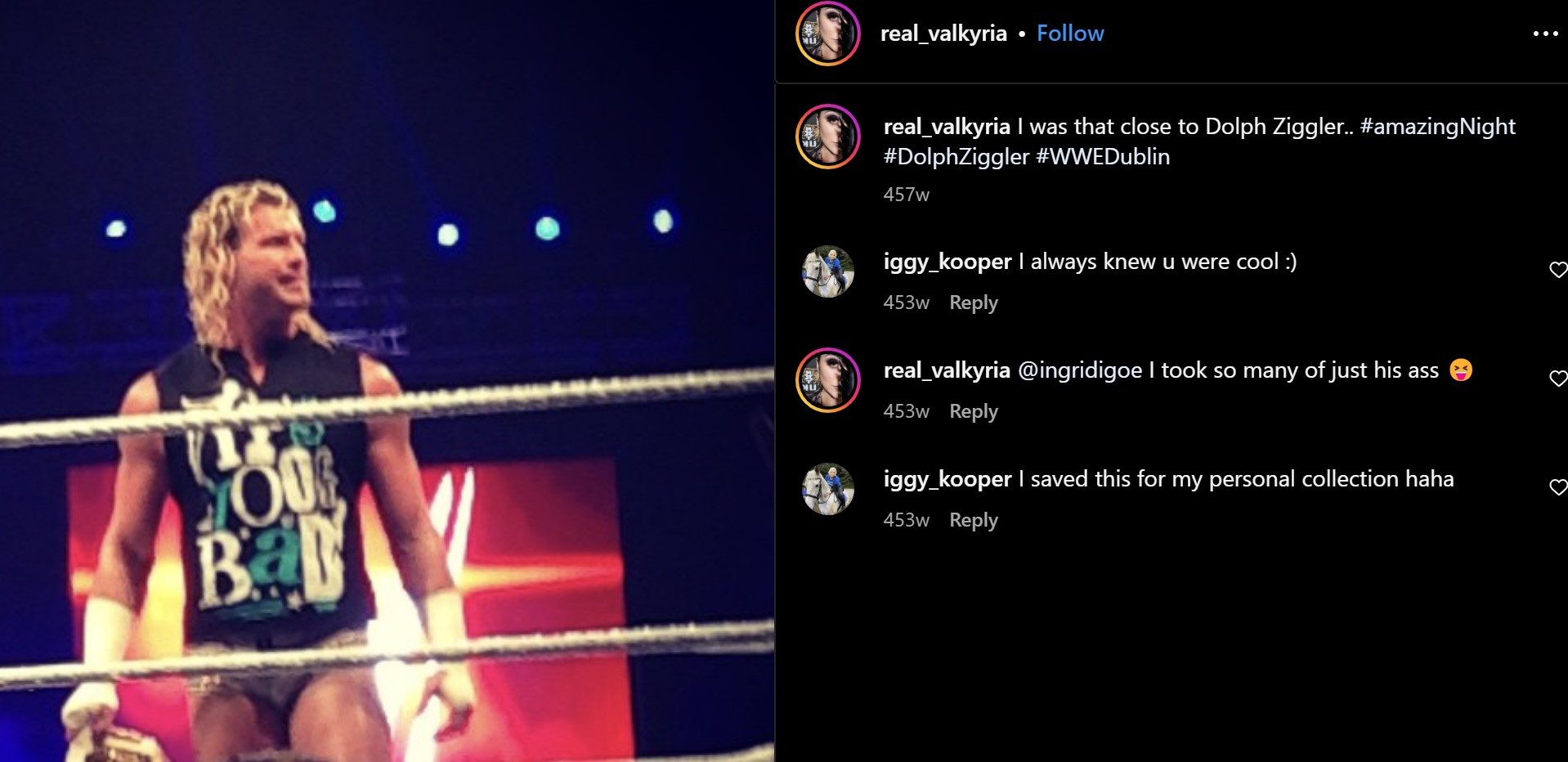This screenshot has height=762, width=1568.
Task: Open real_valkyria's avatar in the post header
Action: pyautogui.click(x=828, y=34)
